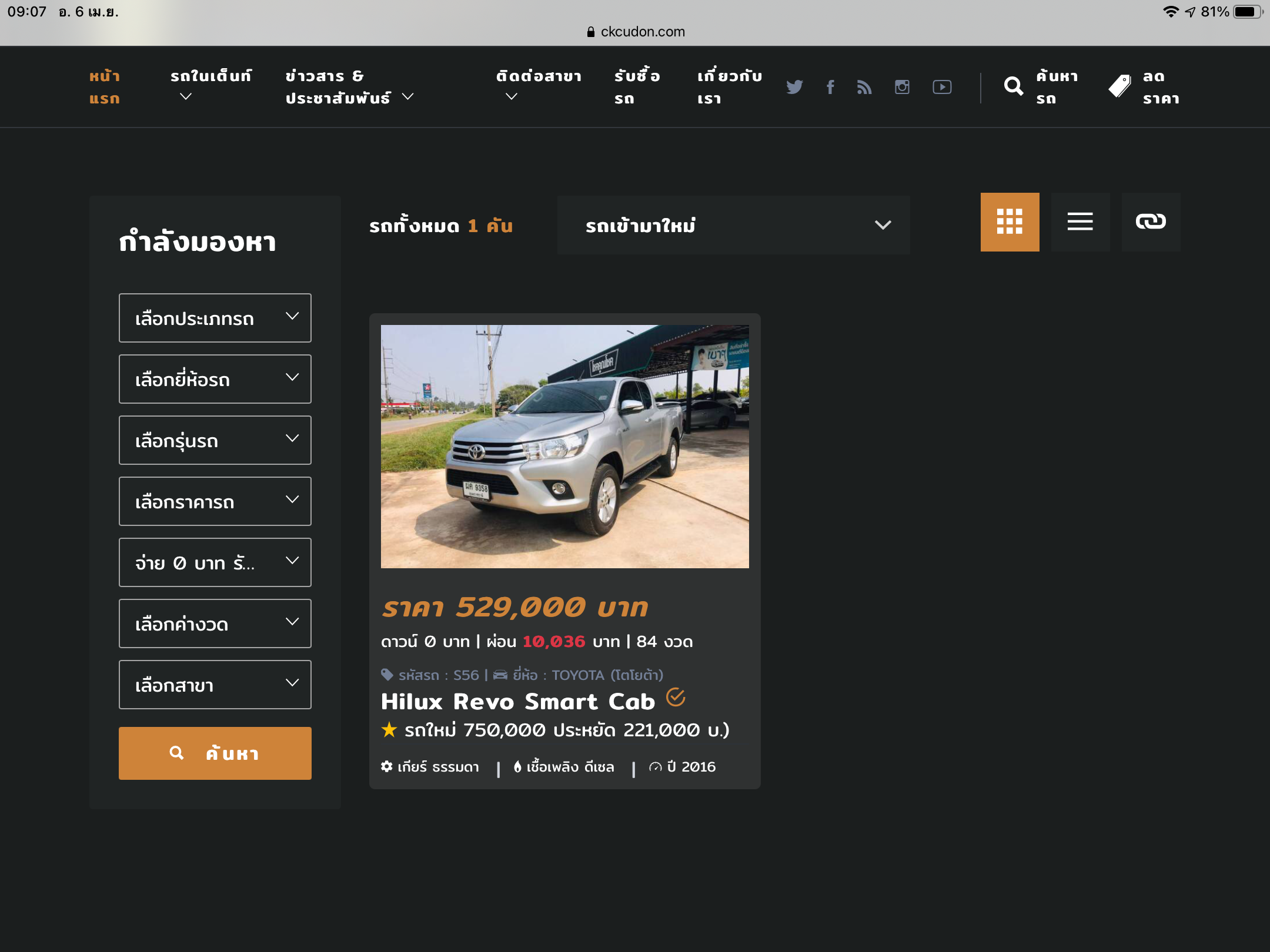Screen dimensions: 1270x952
Task: Go to หน้าแรก home menu item
Action: click(x=105, y=87)
